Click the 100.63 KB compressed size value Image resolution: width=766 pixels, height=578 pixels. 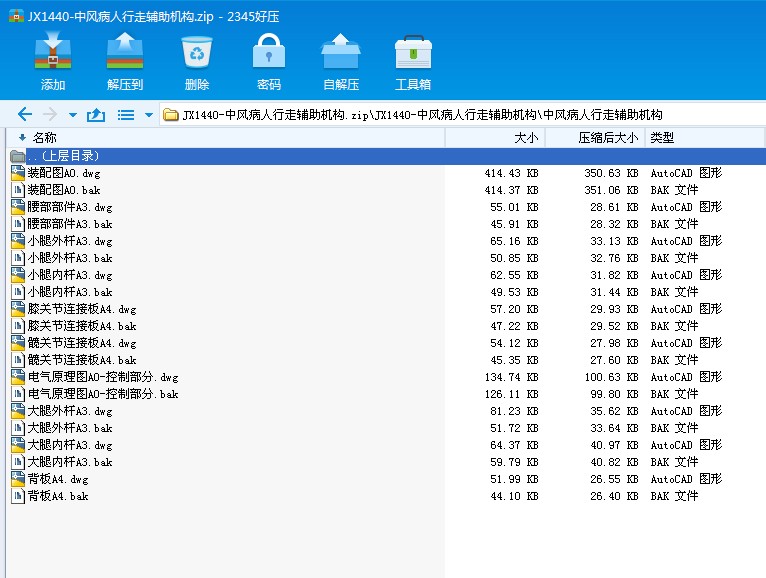[612, 377]
